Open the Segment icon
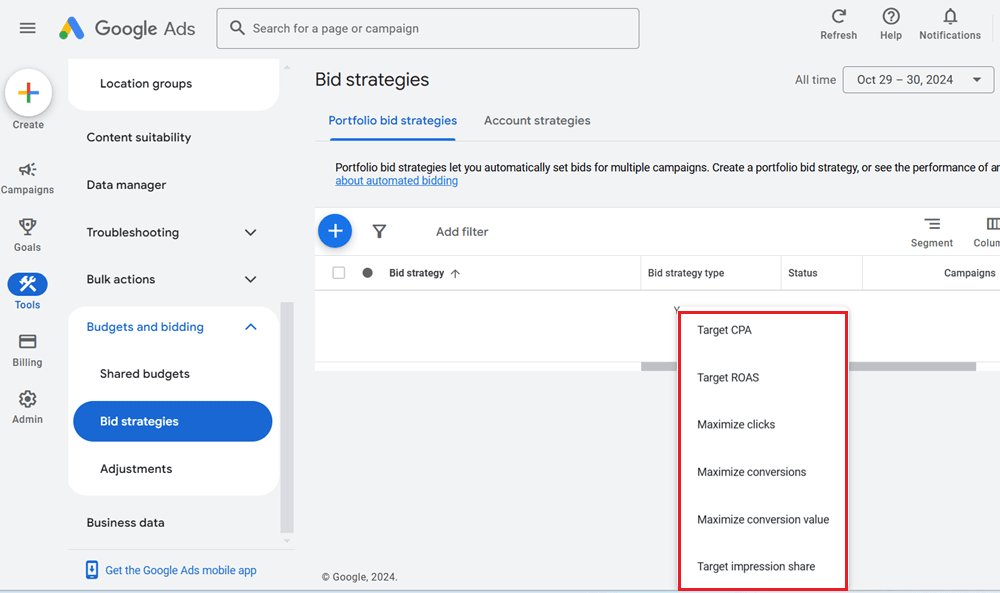 [932, 225]
